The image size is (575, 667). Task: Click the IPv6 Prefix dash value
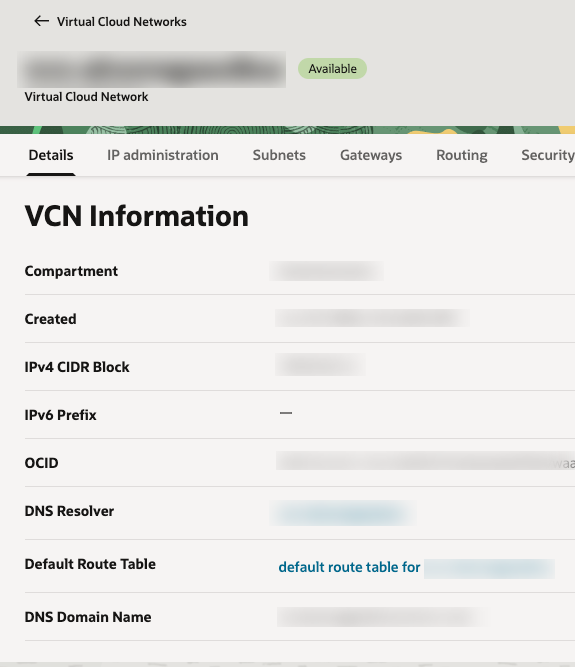[286, 413]
